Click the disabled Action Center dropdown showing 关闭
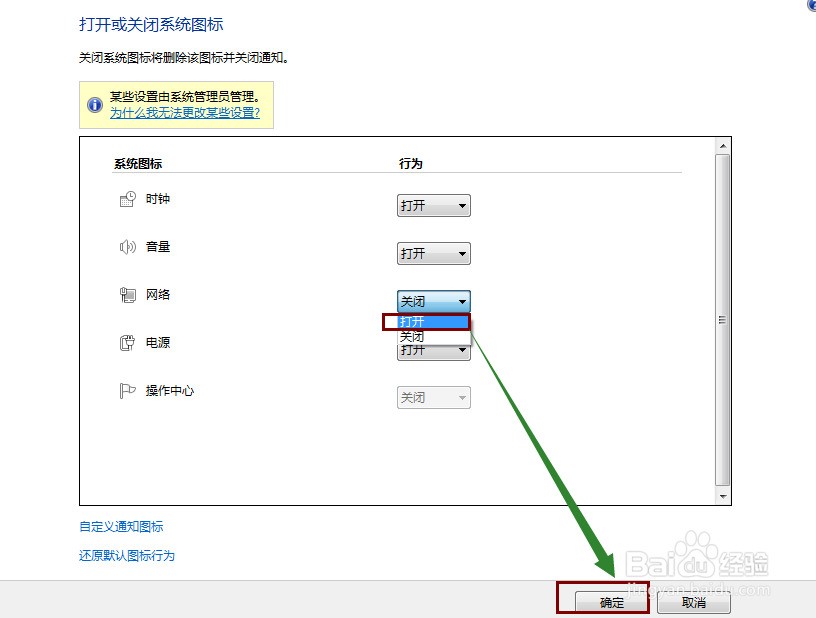 433,397
